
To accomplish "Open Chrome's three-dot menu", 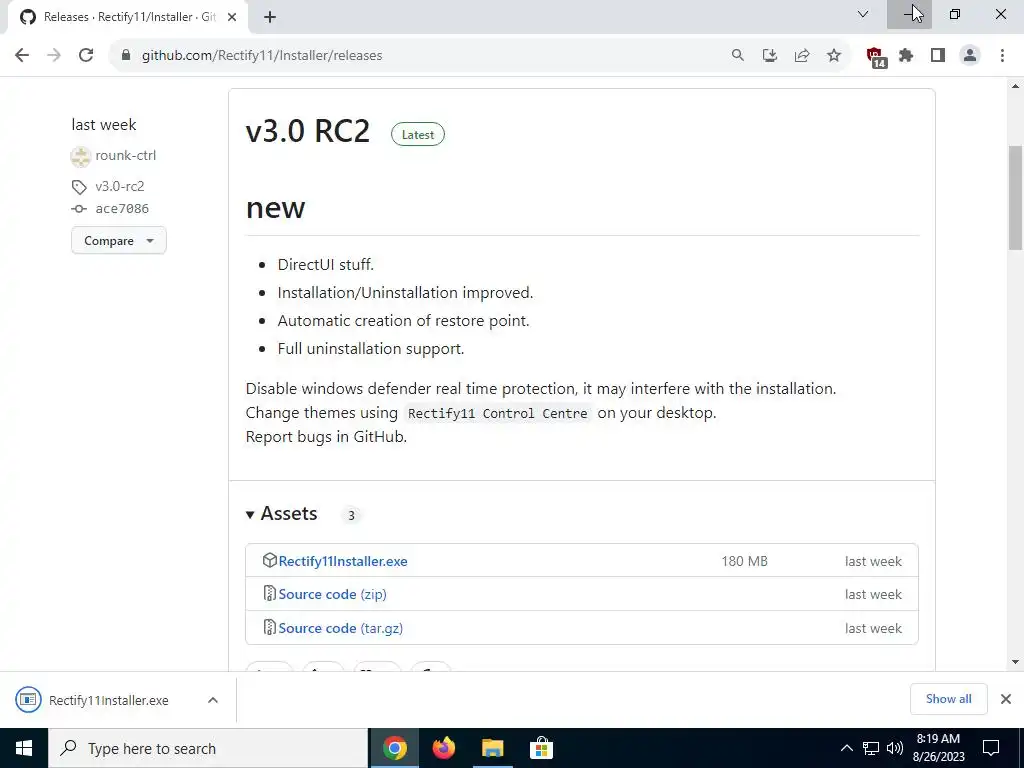I will pyautogui.click(x=1002, y=56).
